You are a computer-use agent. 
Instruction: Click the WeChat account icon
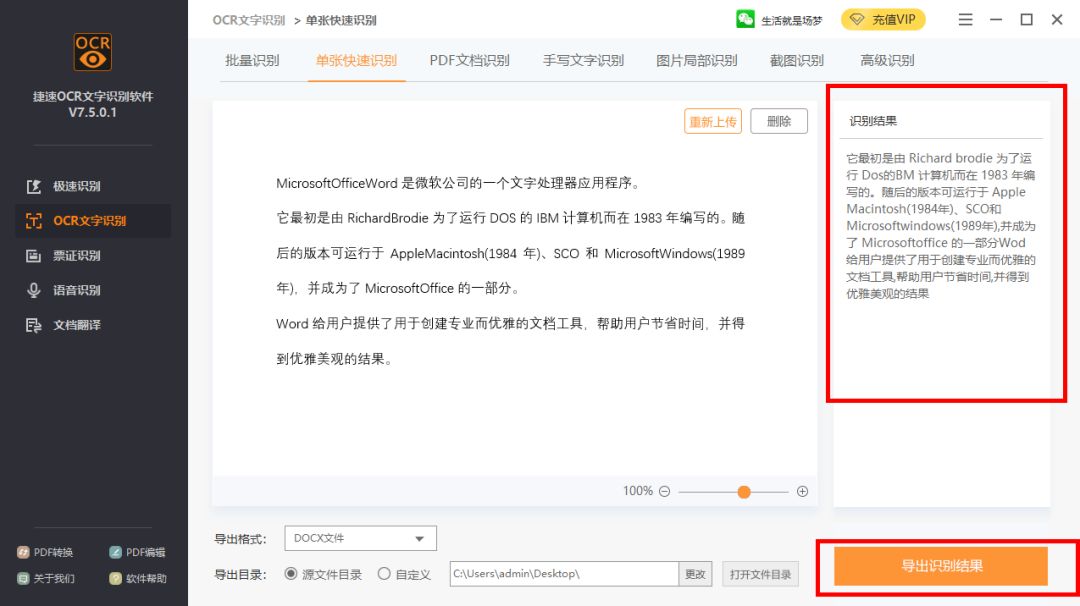point(745,19)
